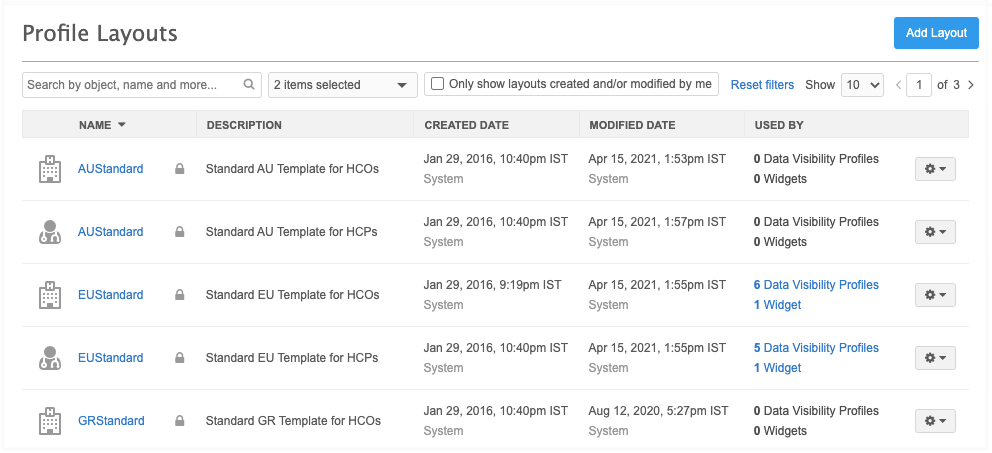Open the Show rows per page dropdown
992x453 pixels.
coord(862,85)
